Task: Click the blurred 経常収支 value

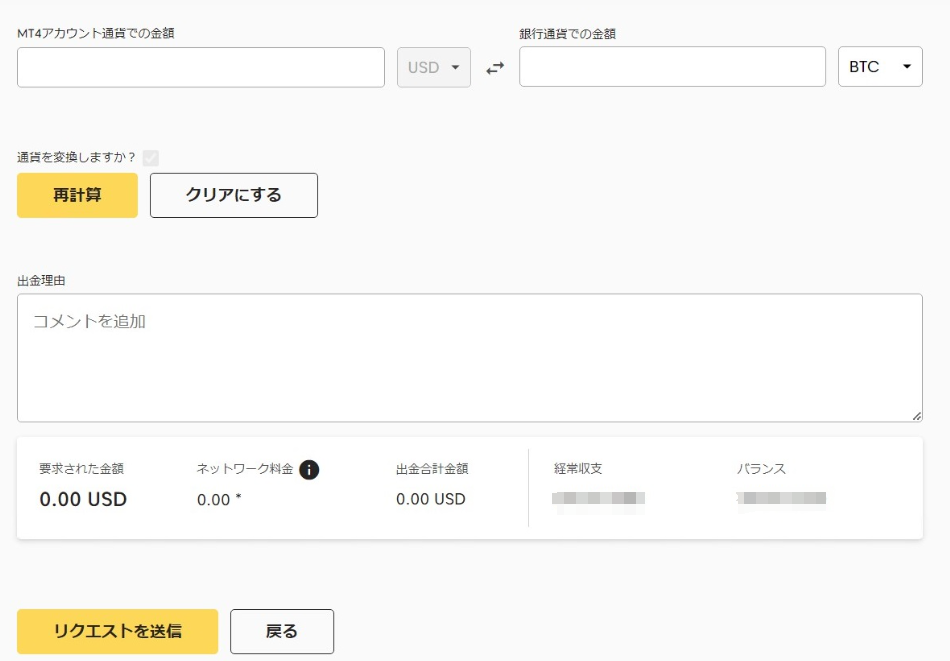Action: coord(599,499)
